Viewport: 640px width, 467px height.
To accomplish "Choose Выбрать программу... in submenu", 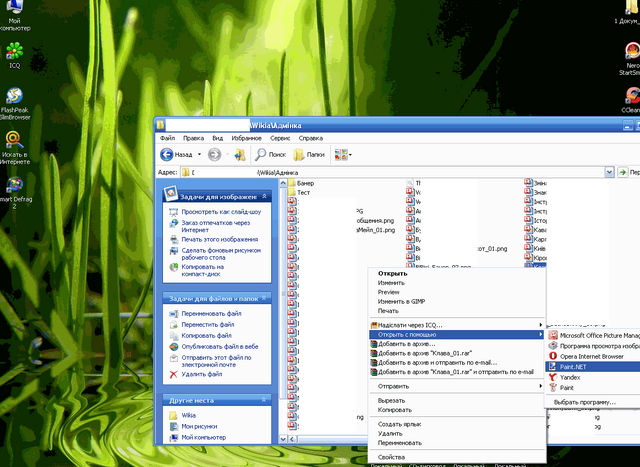I will pyautogui.click(x=593, y=402).
